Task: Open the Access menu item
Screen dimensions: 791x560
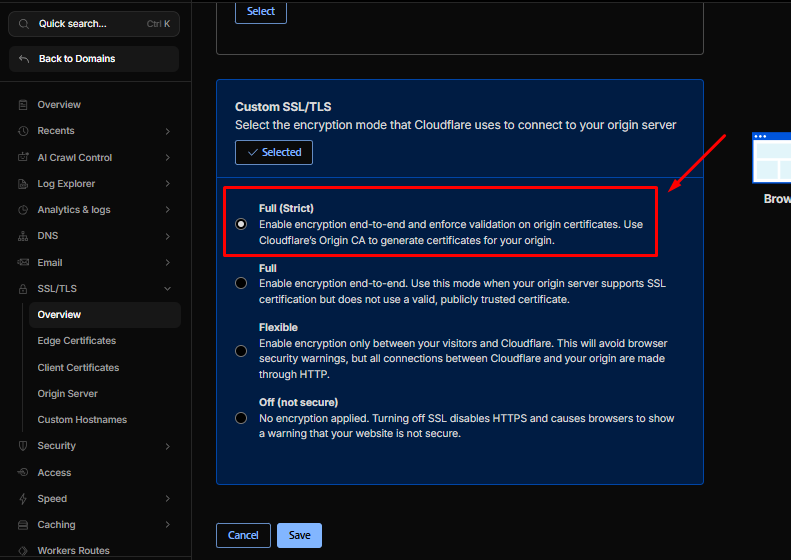Action: 54,473
